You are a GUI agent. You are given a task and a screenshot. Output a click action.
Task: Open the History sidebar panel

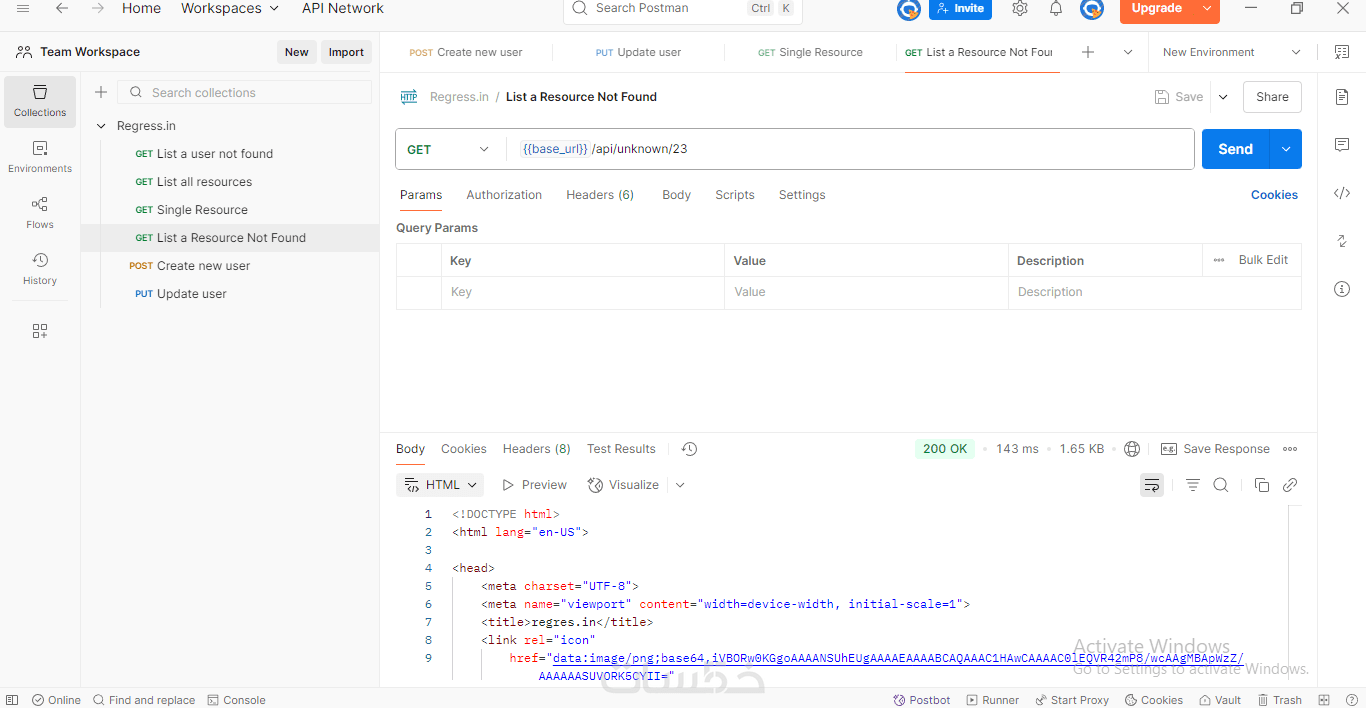pos(40,268)
